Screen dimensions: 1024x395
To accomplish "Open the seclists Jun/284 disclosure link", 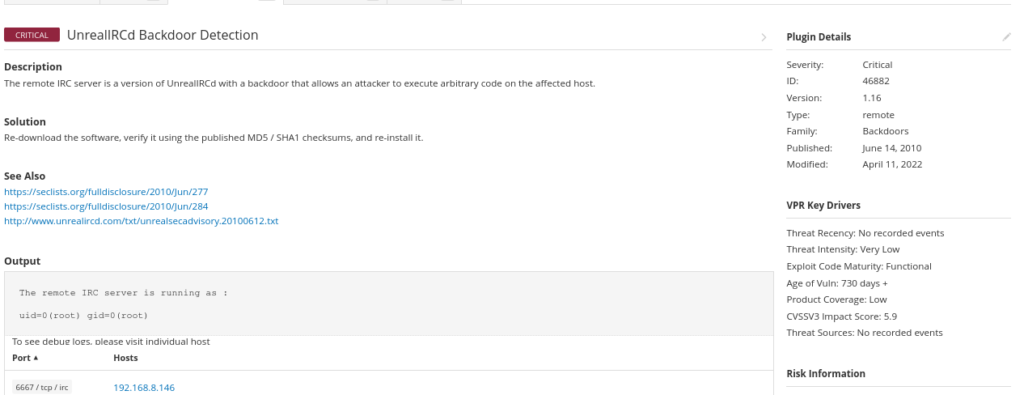I will coord(106,206).
